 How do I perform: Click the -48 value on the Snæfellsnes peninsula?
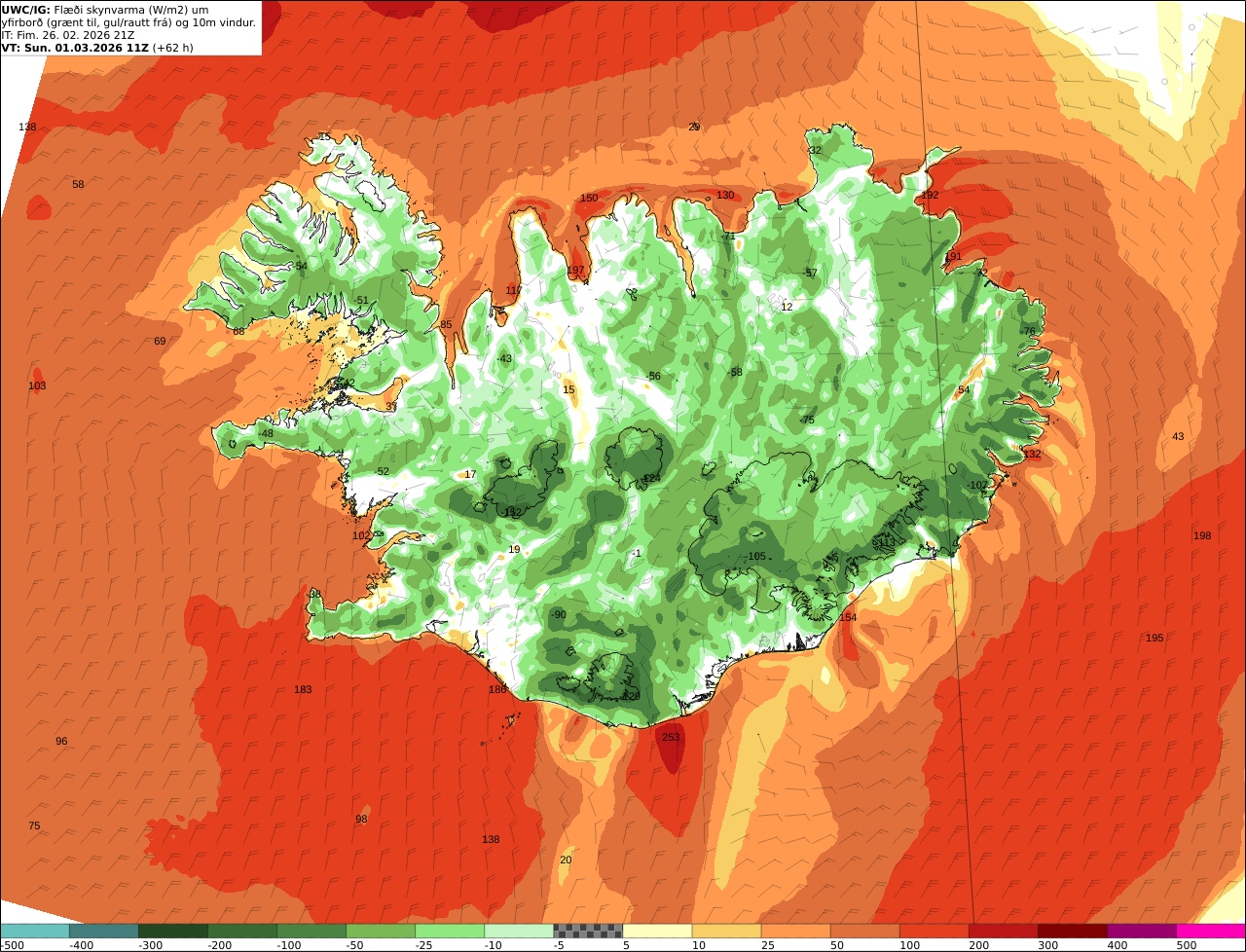click(x=266, y=434)
